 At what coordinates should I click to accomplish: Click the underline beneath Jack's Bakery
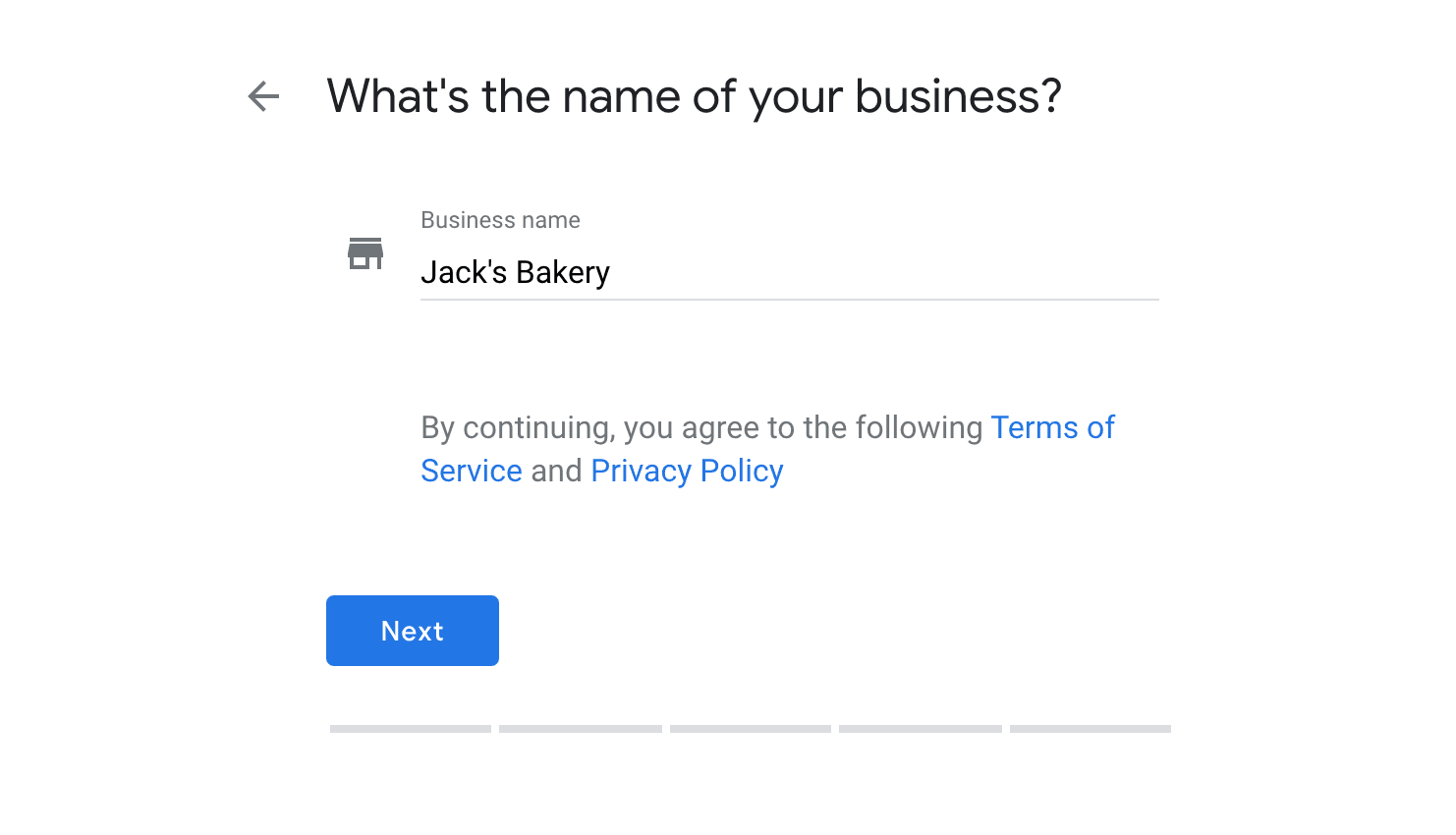[789, 299]
